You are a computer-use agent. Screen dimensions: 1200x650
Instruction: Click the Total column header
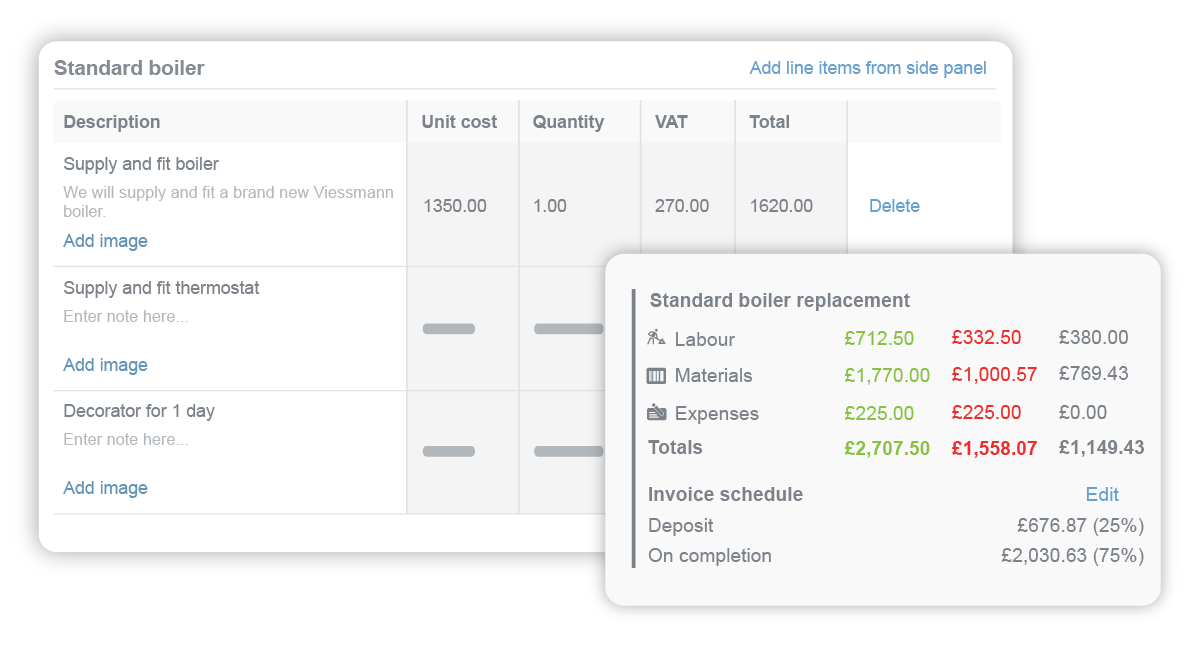coord(770,121)
